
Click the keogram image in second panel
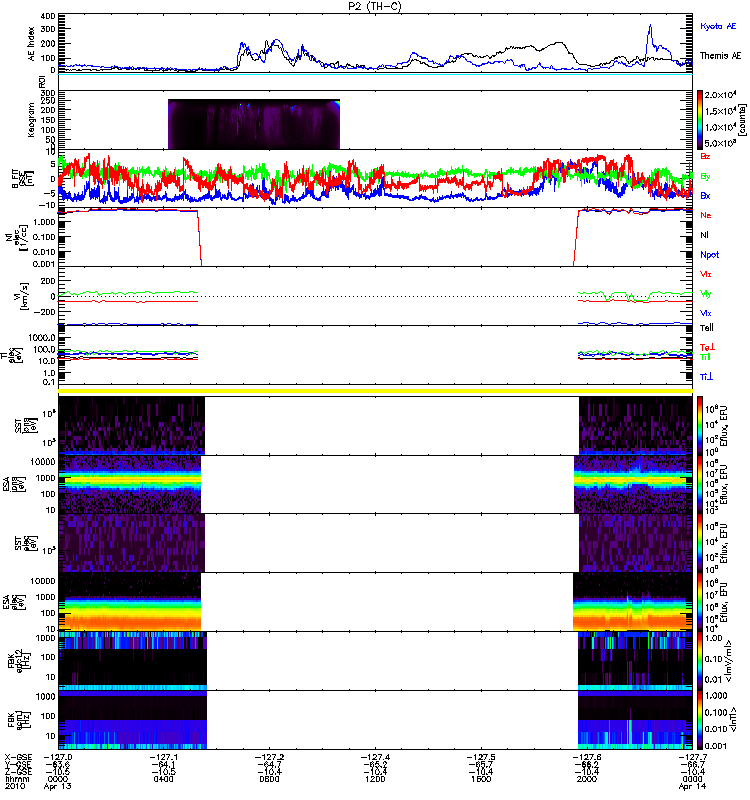tap(254, 124)
